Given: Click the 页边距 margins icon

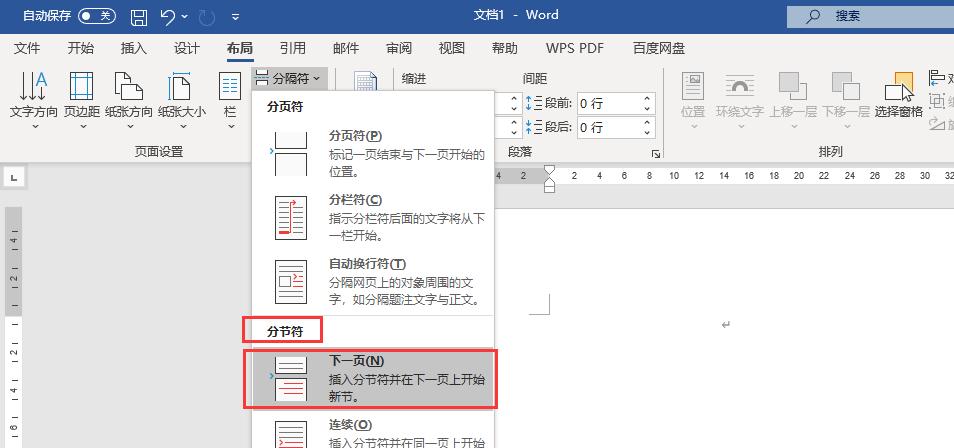Looking at the screenshot, I should (x=82, y=86).
